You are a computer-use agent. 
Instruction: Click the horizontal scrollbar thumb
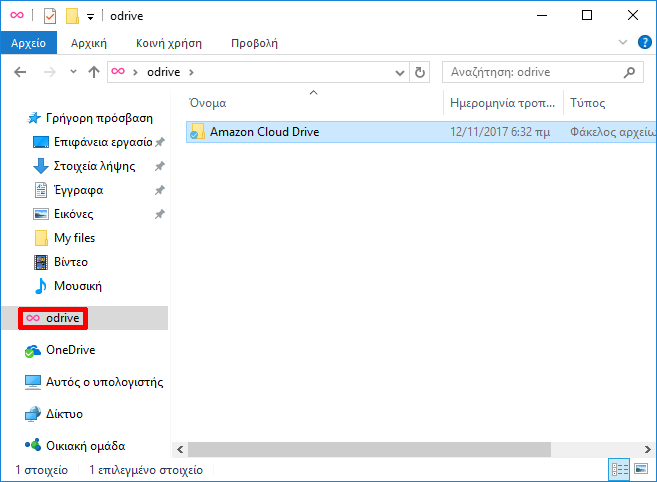[x=369, y=450]
